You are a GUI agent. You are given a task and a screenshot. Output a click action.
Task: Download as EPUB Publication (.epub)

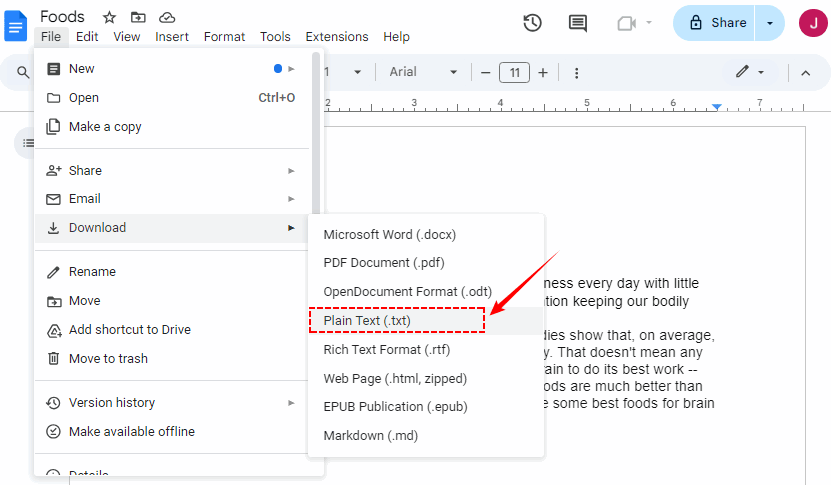[426, 407]
